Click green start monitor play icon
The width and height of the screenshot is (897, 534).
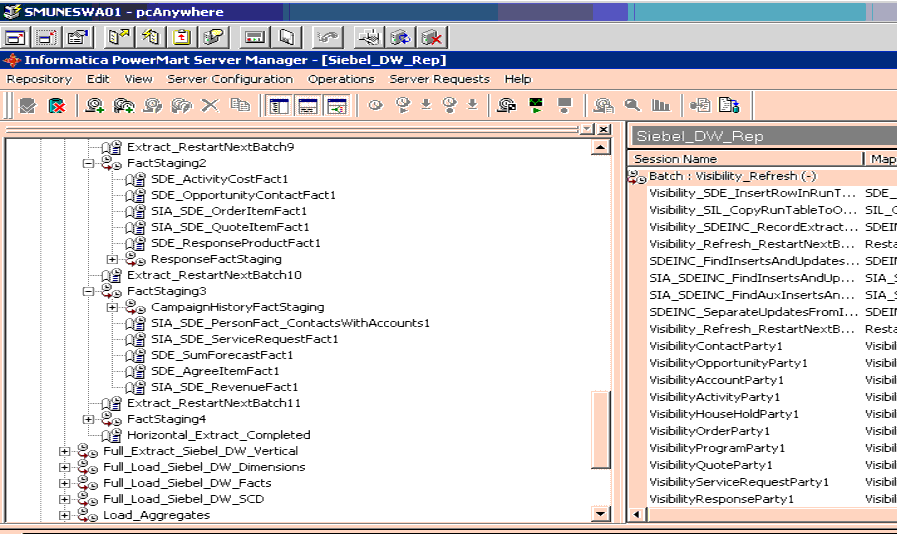pos(536,105)
